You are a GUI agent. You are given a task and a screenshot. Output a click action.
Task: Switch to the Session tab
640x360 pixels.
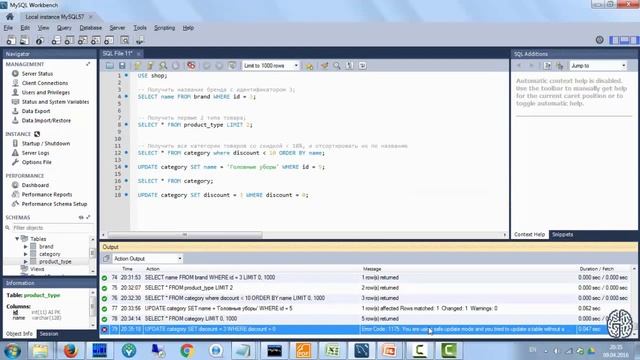pos(49,333)
